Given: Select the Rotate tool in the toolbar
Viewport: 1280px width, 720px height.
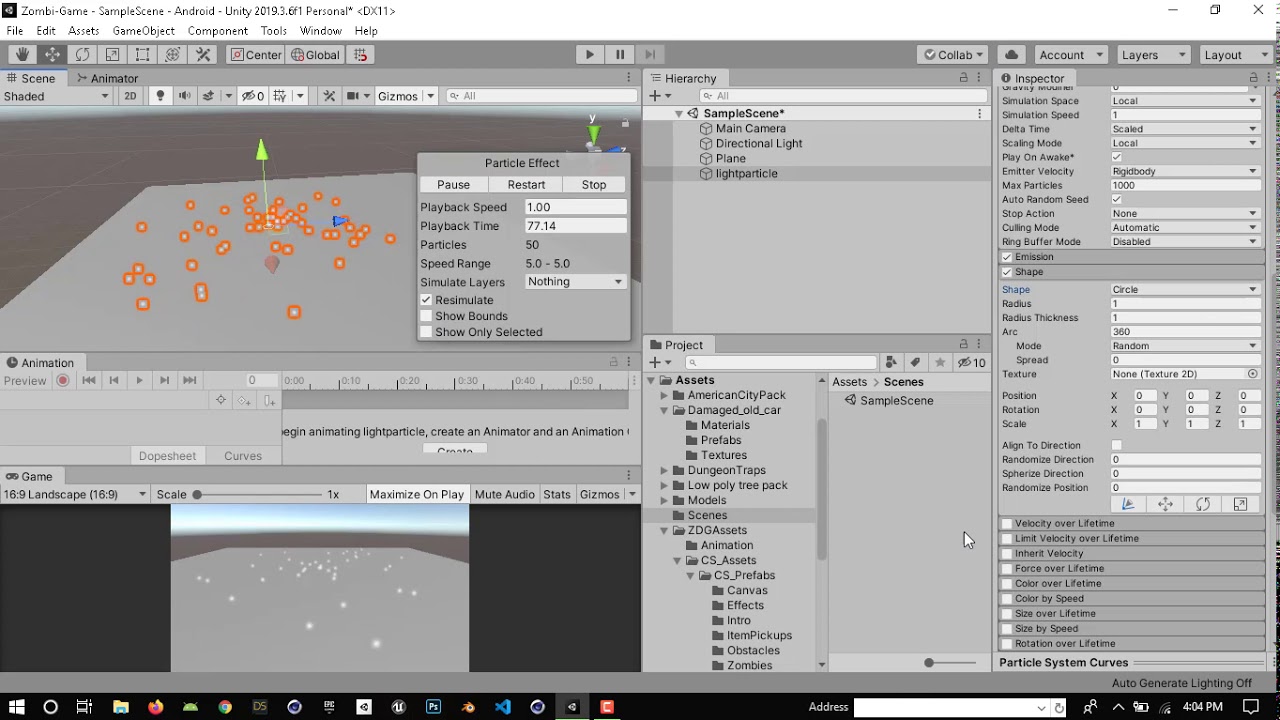Looking at the screenshot, I should (82, 55).
